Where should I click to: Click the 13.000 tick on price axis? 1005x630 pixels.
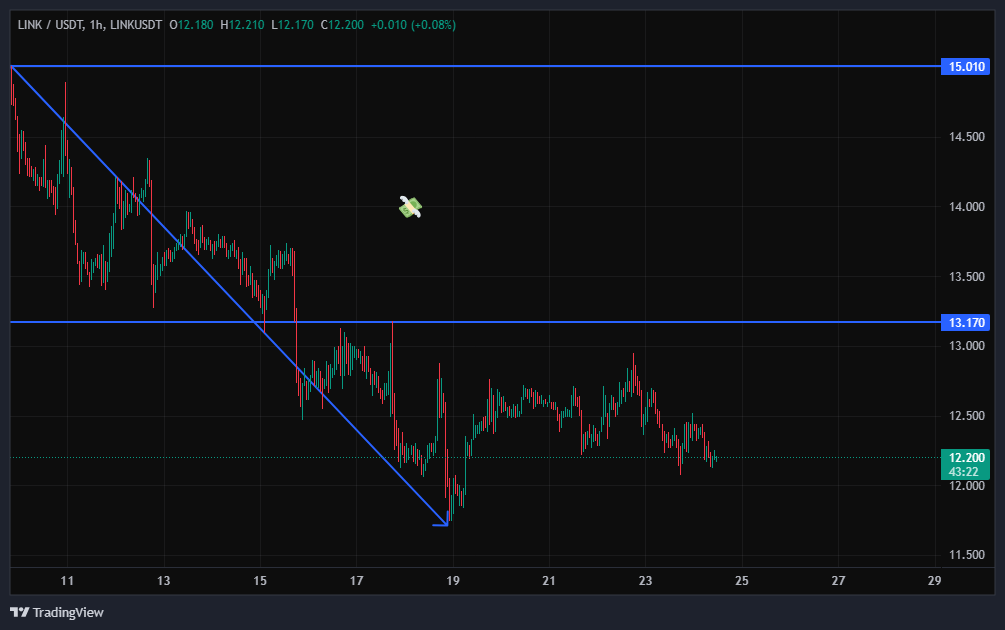tap(967, 346)
